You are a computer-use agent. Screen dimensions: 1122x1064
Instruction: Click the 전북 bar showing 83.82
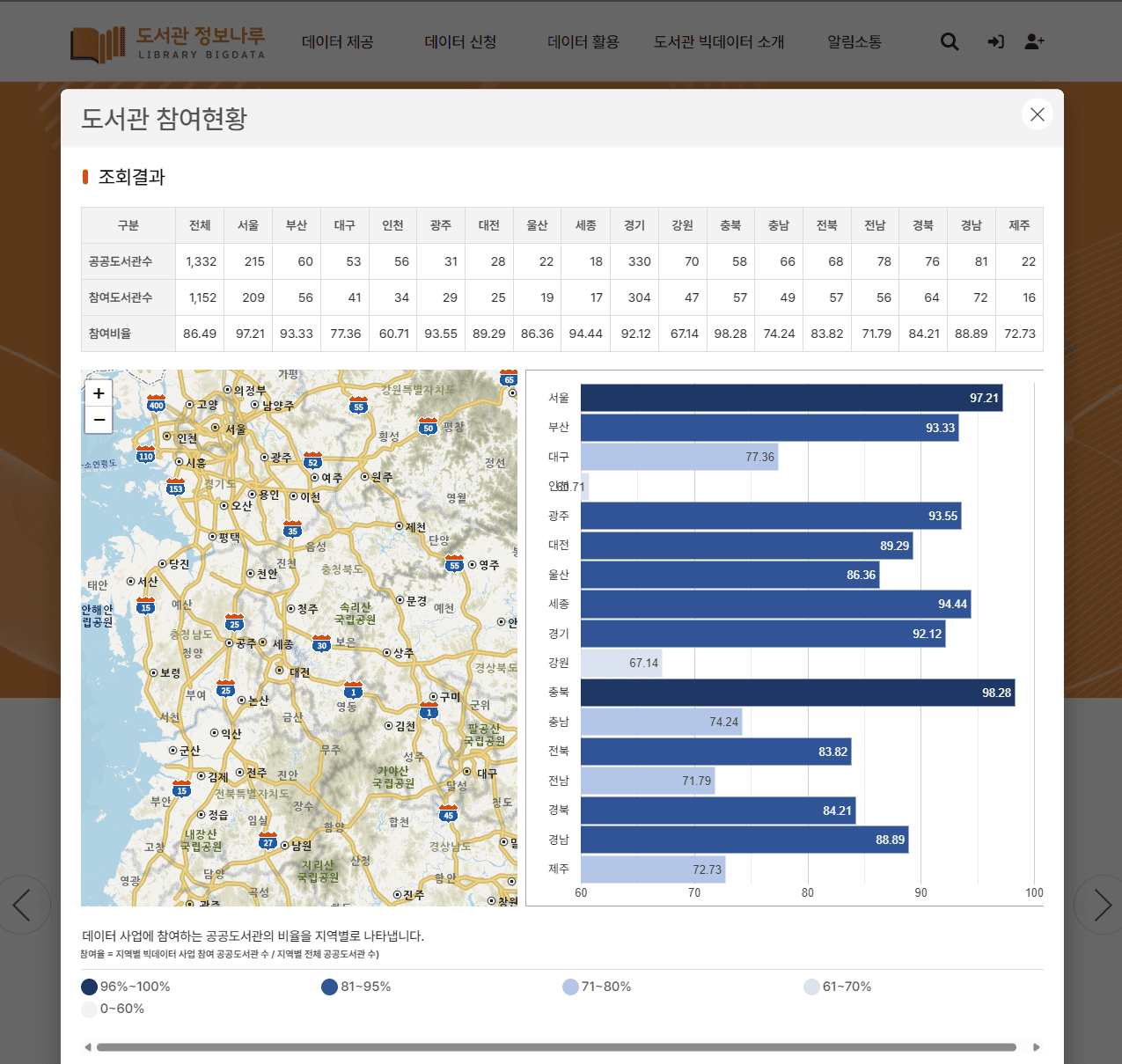pos(715,752)
